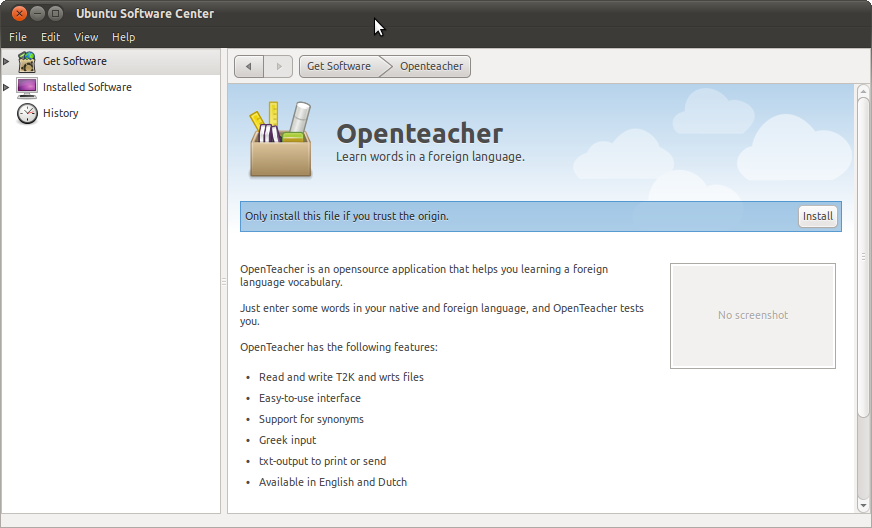Screen dimensions: 872x528
Task: Open the View menu
Action: tap(86, 37)
